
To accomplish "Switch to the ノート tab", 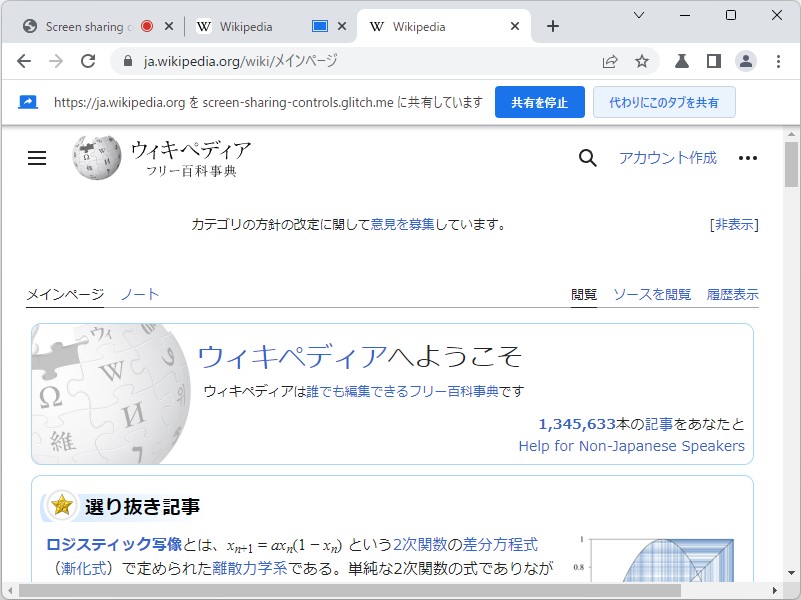I will pyautogui.click(x=140, y=294).
